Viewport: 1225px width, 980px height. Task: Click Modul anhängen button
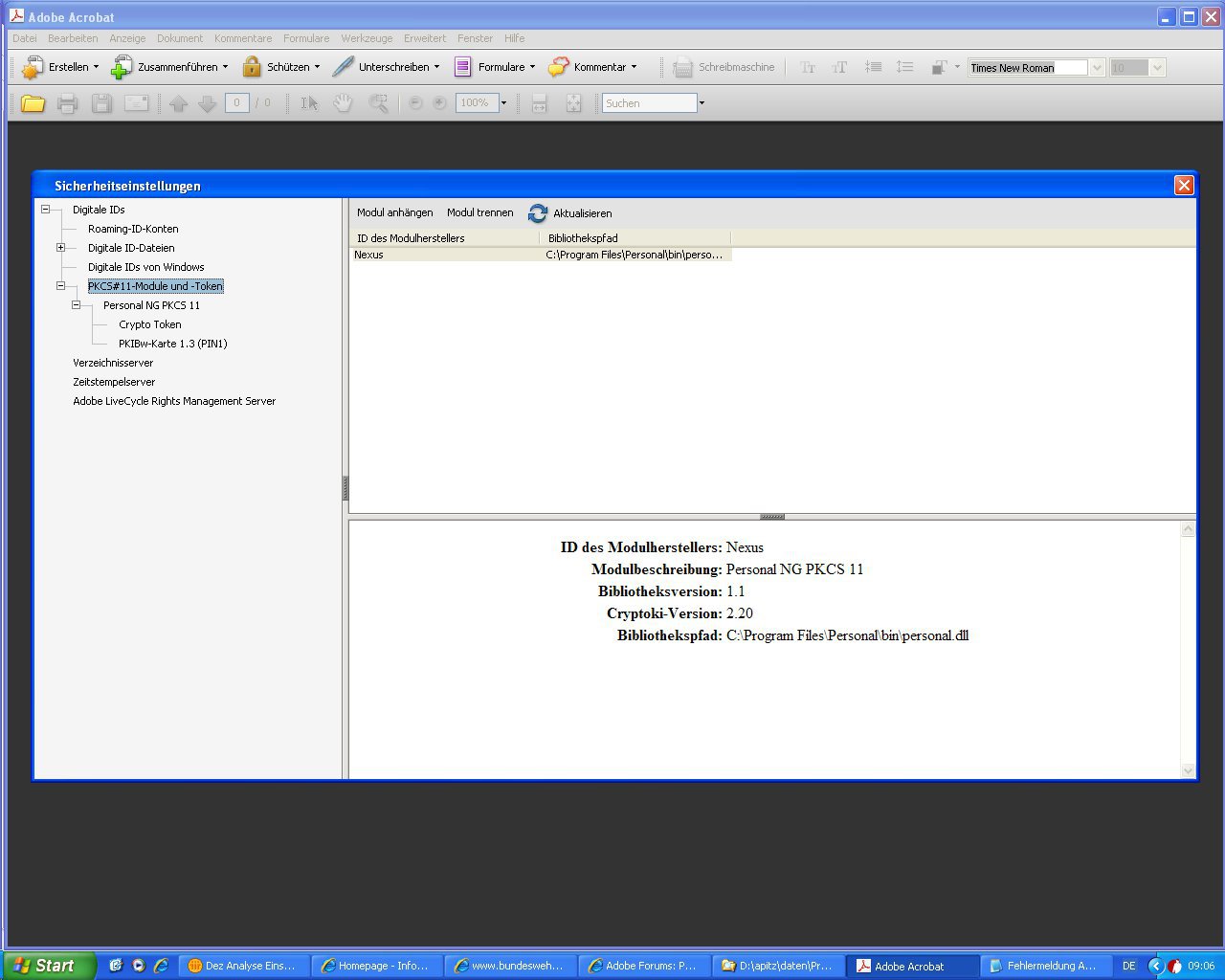[394, 212]
